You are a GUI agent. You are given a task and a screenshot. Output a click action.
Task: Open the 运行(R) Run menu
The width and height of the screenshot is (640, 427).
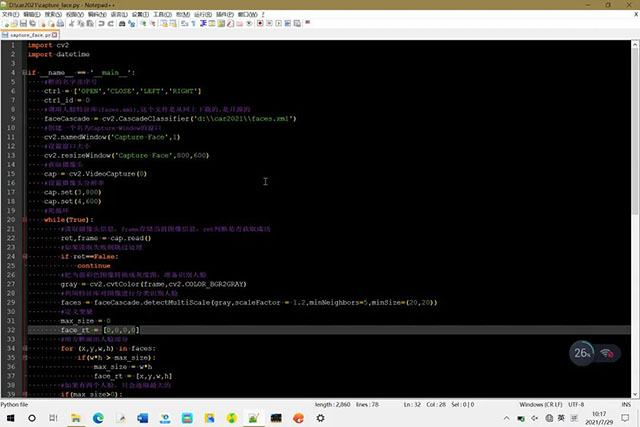(x=203, y=14)
